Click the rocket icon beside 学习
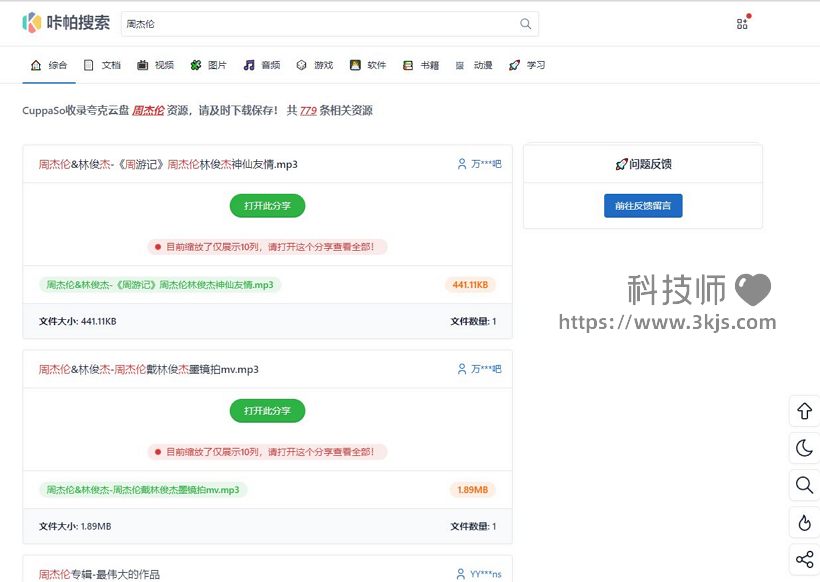 pyautogui.click(x=514, y=65)
